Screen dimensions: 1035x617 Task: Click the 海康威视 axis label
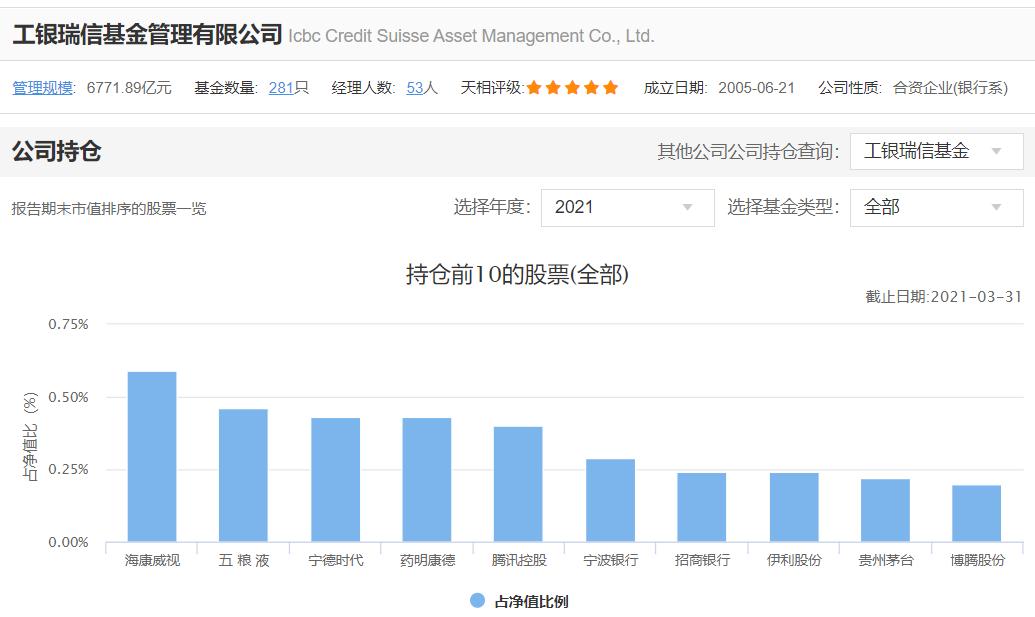pyautogui.click(x=152, y=560)
